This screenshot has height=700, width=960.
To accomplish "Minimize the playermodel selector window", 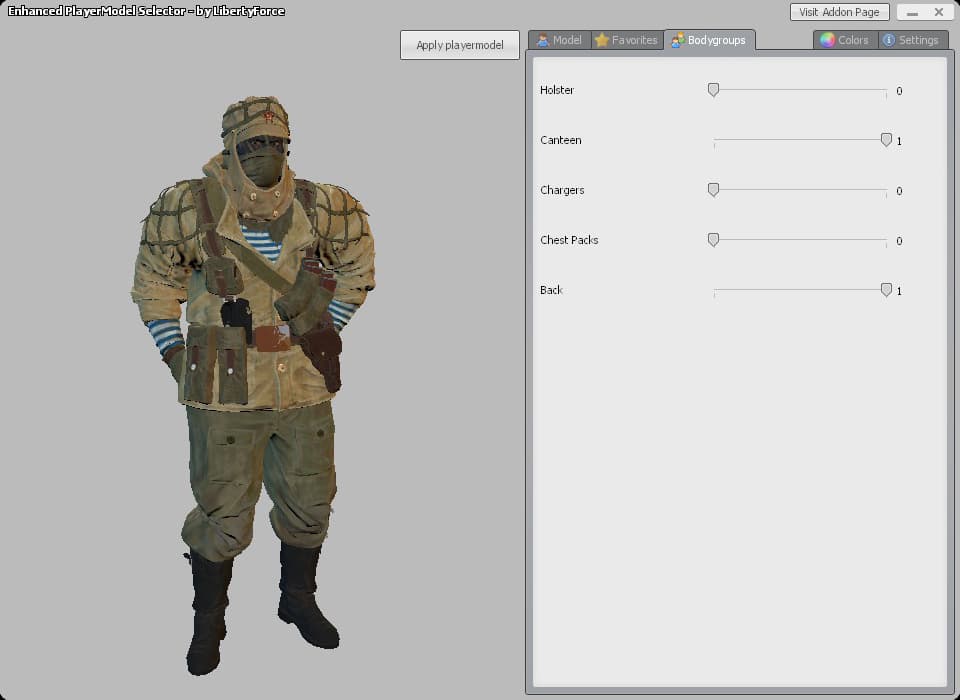I will (912, 12).
